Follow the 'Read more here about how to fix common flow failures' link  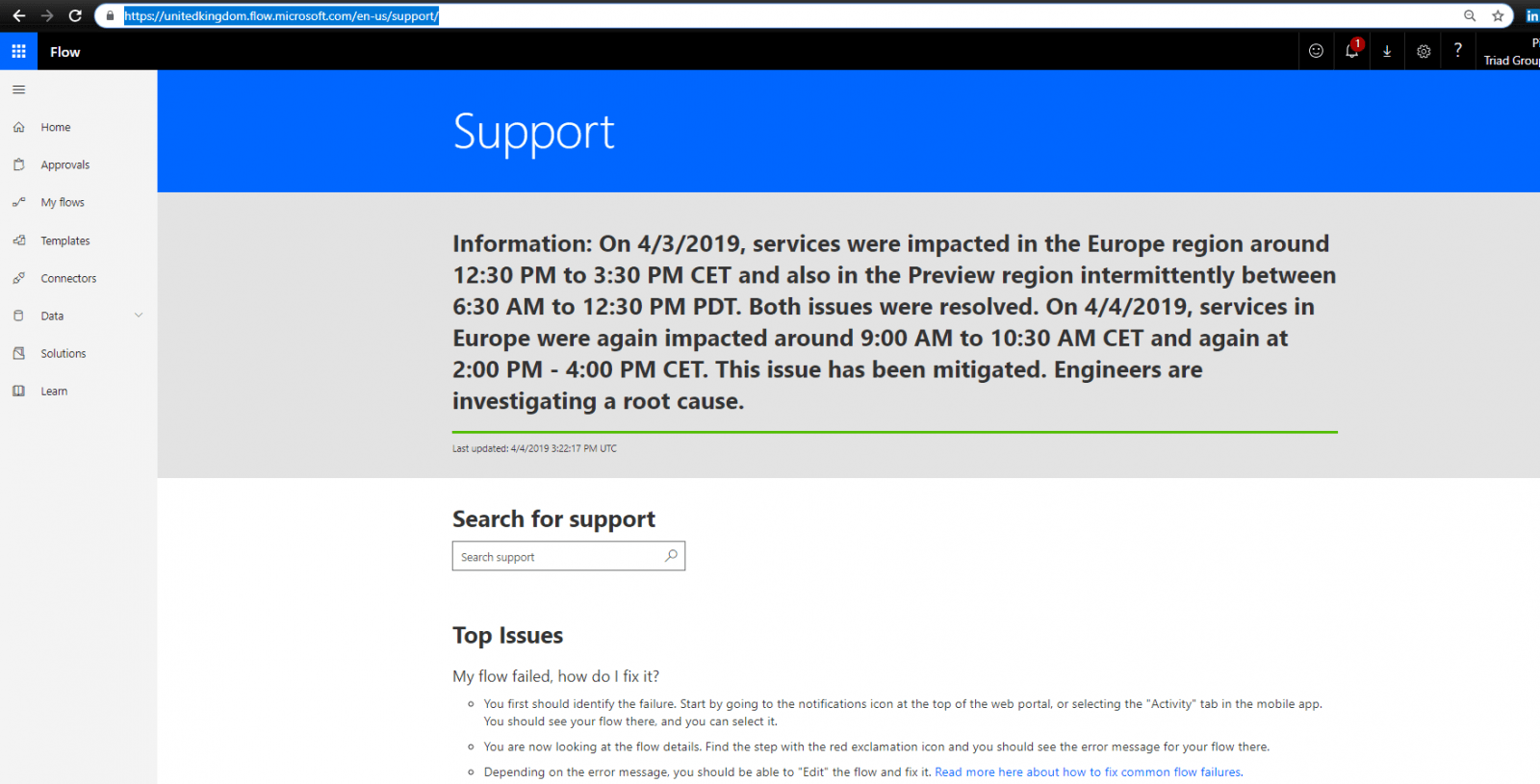coord(1088,771)
